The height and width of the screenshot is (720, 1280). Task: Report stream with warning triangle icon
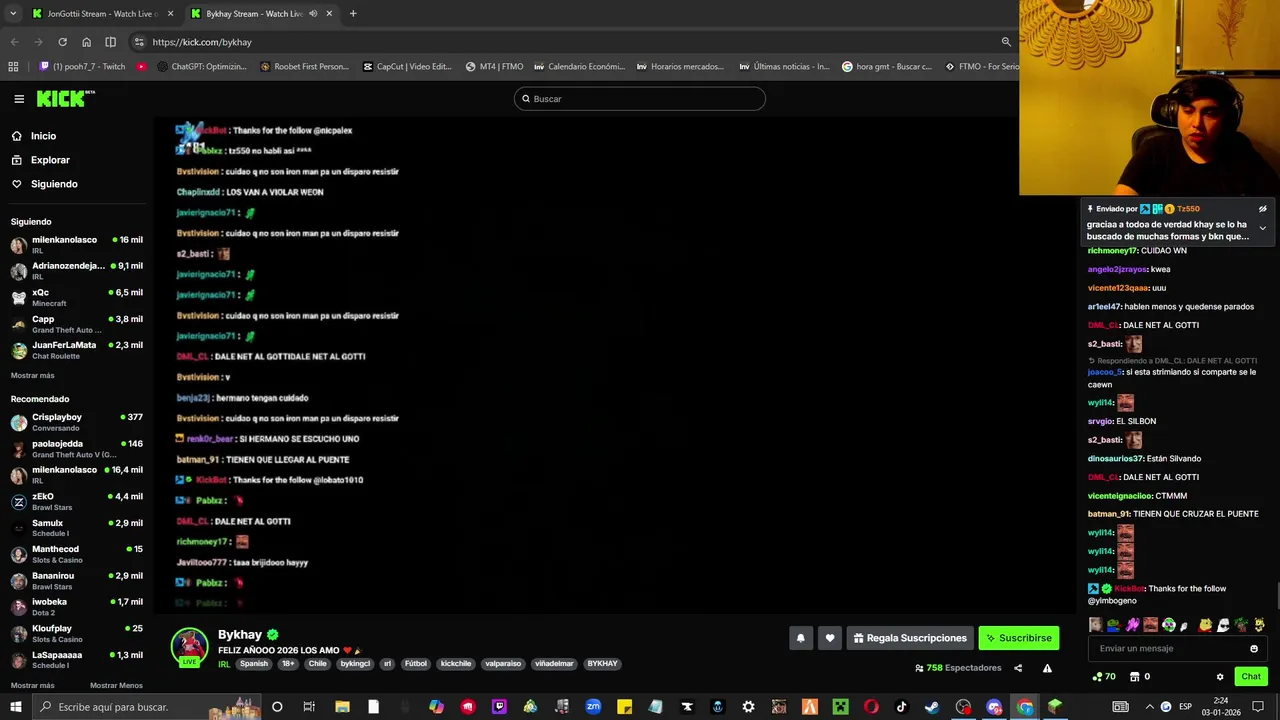(x=1047, y=668)
